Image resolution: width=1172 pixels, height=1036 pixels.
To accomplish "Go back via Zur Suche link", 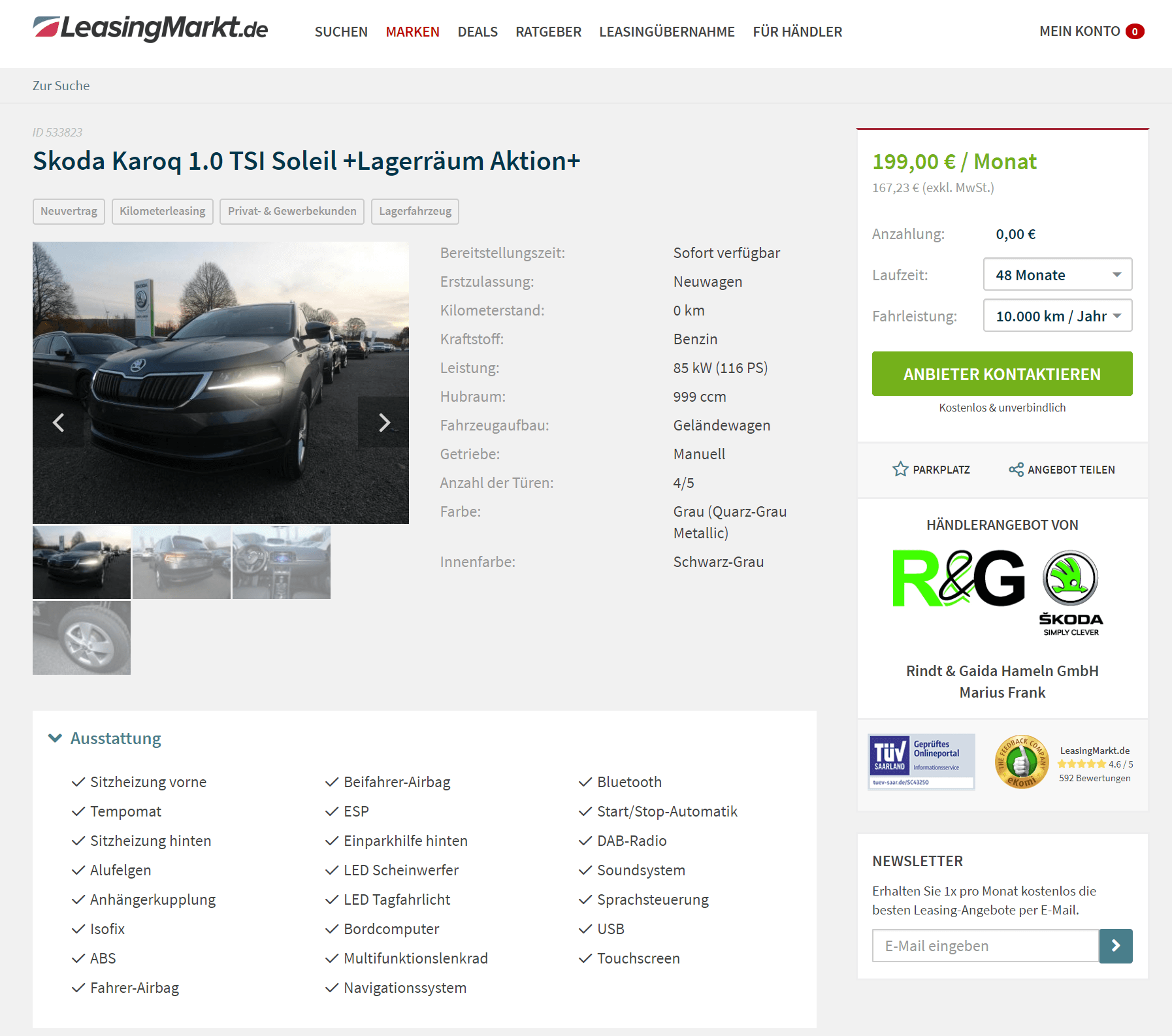I will coord(61,86).
